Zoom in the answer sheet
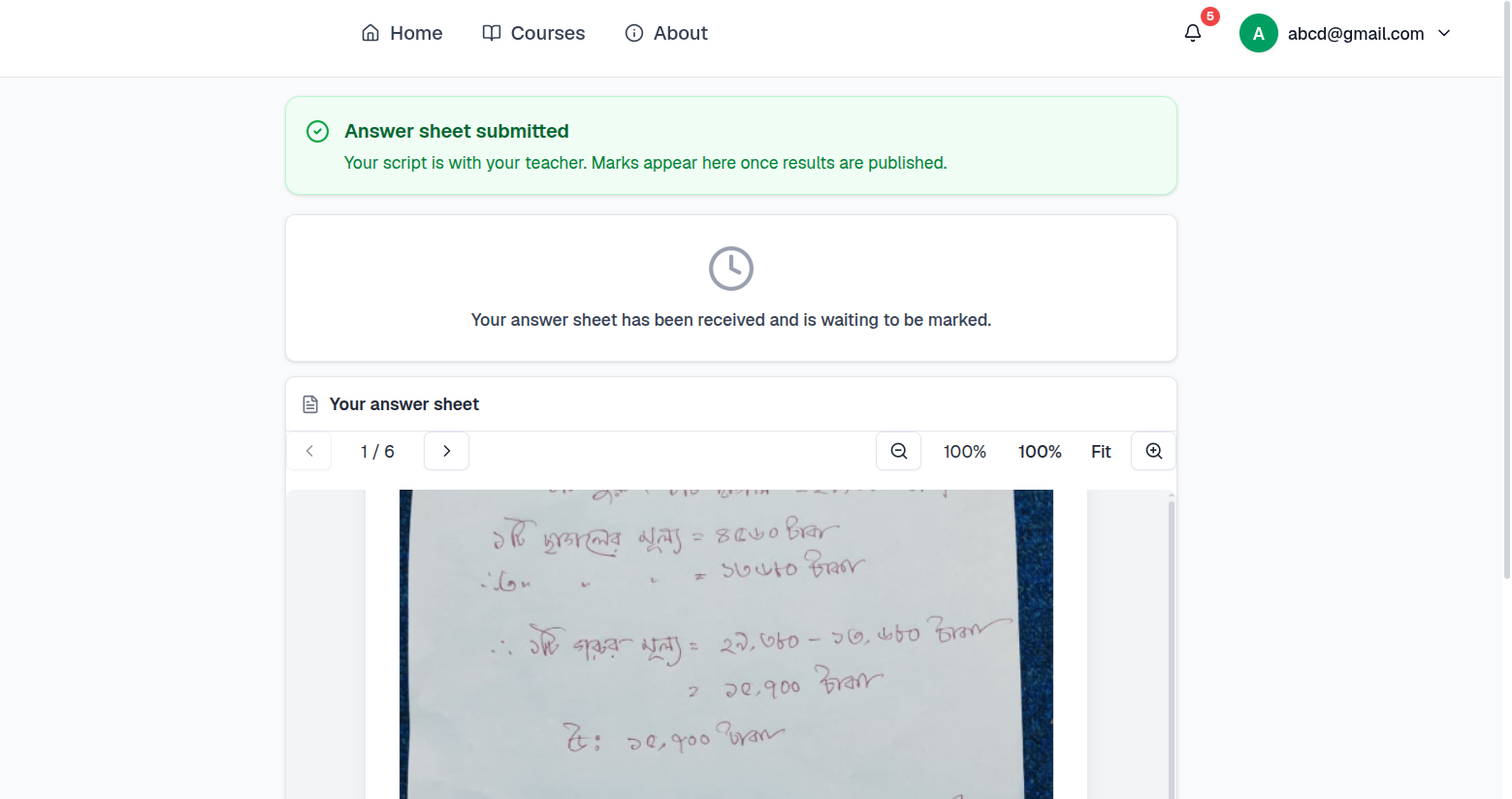 pyautogui.click(x=1154, y=451)
